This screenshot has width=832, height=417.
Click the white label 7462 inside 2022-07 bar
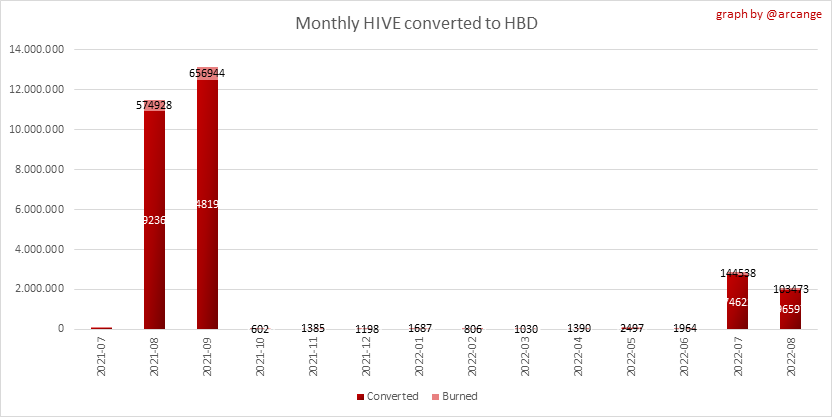[738, 302]
